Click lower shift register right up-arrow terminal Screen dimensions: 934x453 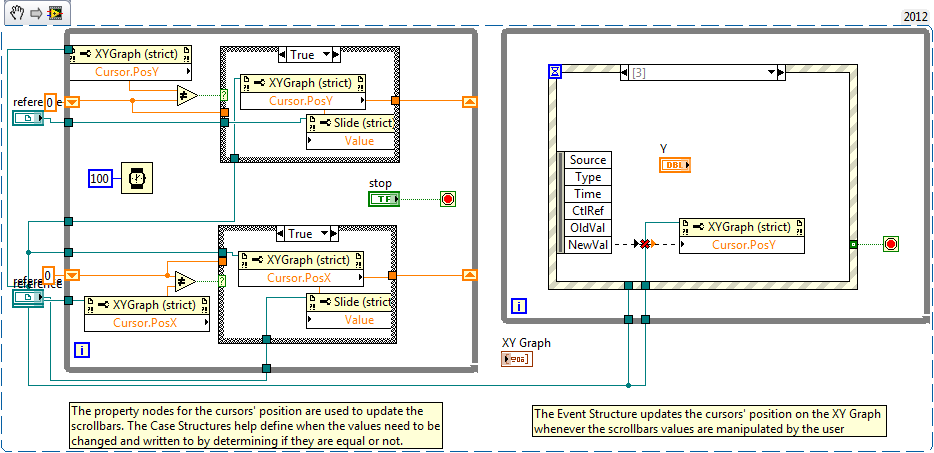click(469, 275)
